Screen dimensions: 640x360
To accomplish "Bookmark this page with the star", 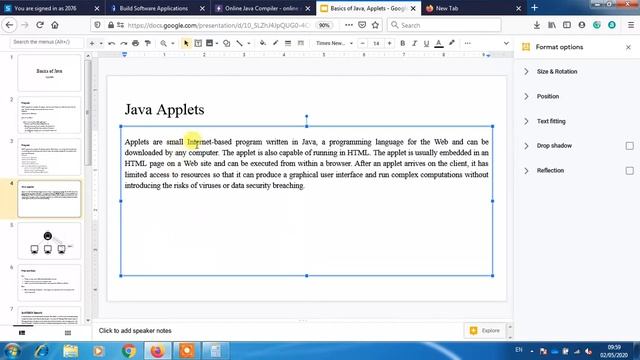I will [375, 25].
